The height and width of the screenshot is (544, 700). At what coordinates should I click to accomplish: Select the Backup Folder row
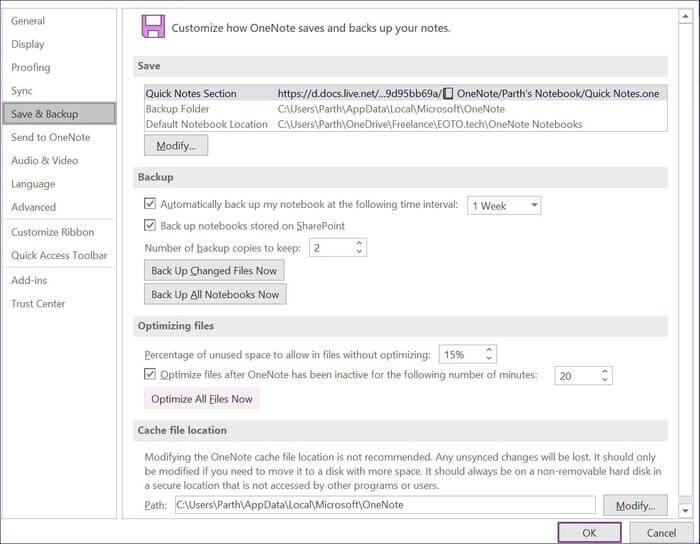point(405,109)
